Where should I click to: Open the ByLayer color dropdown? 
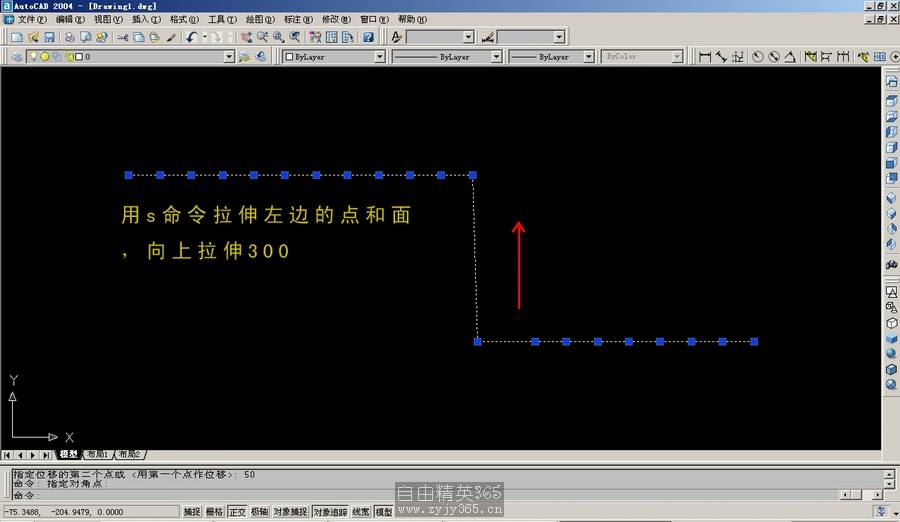pos(379,57)
